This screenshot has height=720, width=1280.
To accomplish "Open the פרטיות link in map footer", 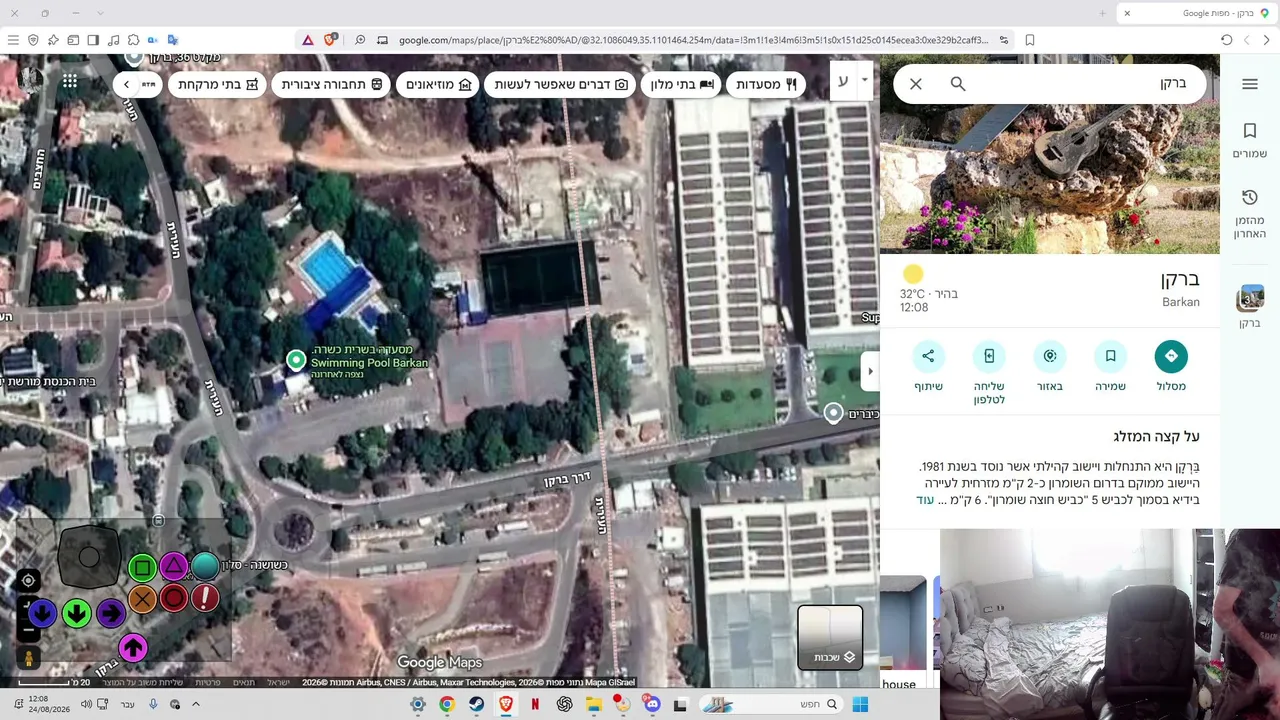I will [208, 683].
